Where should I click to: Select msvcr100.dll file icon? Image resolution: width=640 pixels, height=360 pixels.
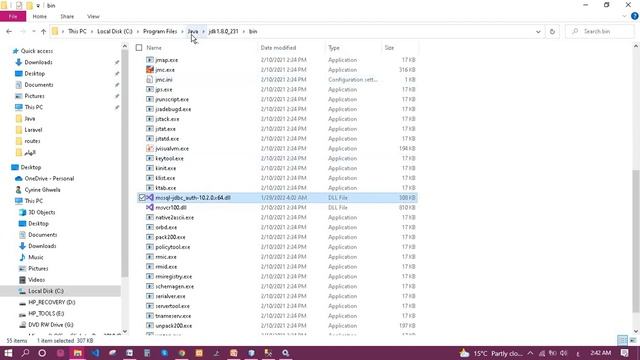(x=150, y=207)
